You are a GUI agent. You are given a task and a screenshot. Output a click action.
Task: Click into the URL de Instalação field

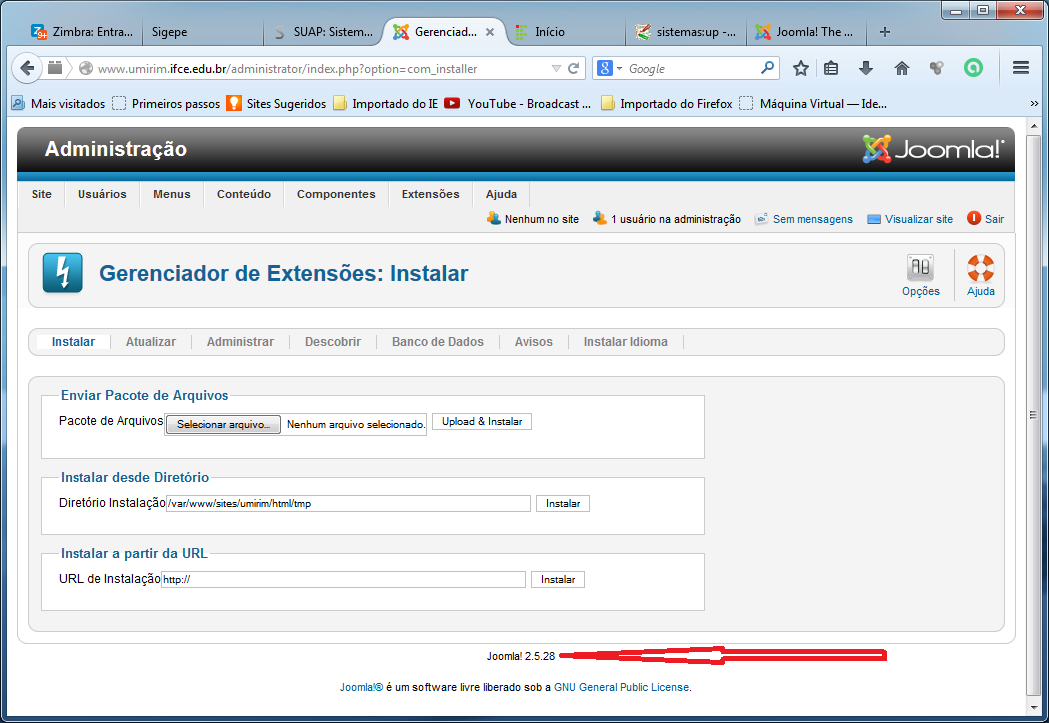coord(343,579)
